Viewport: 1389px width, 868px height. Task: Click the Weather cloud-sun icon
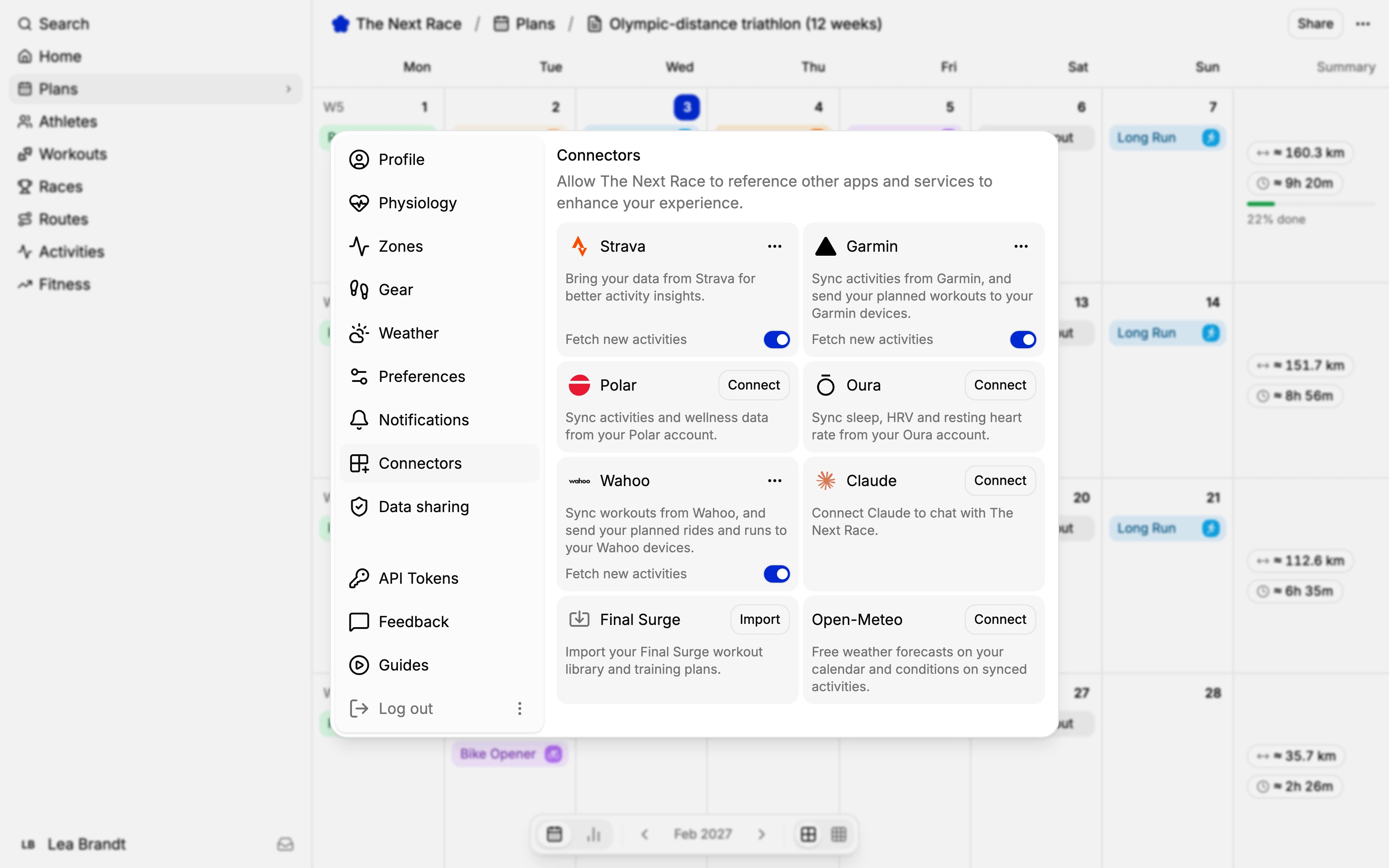point(359,333)
